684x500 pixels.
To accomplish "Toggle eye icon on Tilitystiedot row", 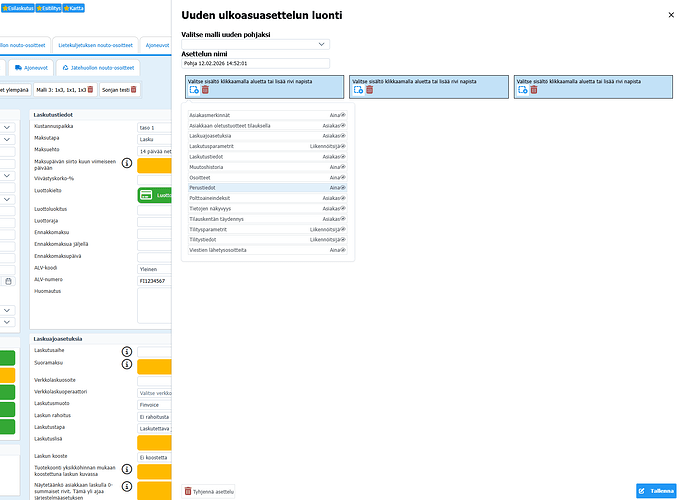I will tap(343, 239).
